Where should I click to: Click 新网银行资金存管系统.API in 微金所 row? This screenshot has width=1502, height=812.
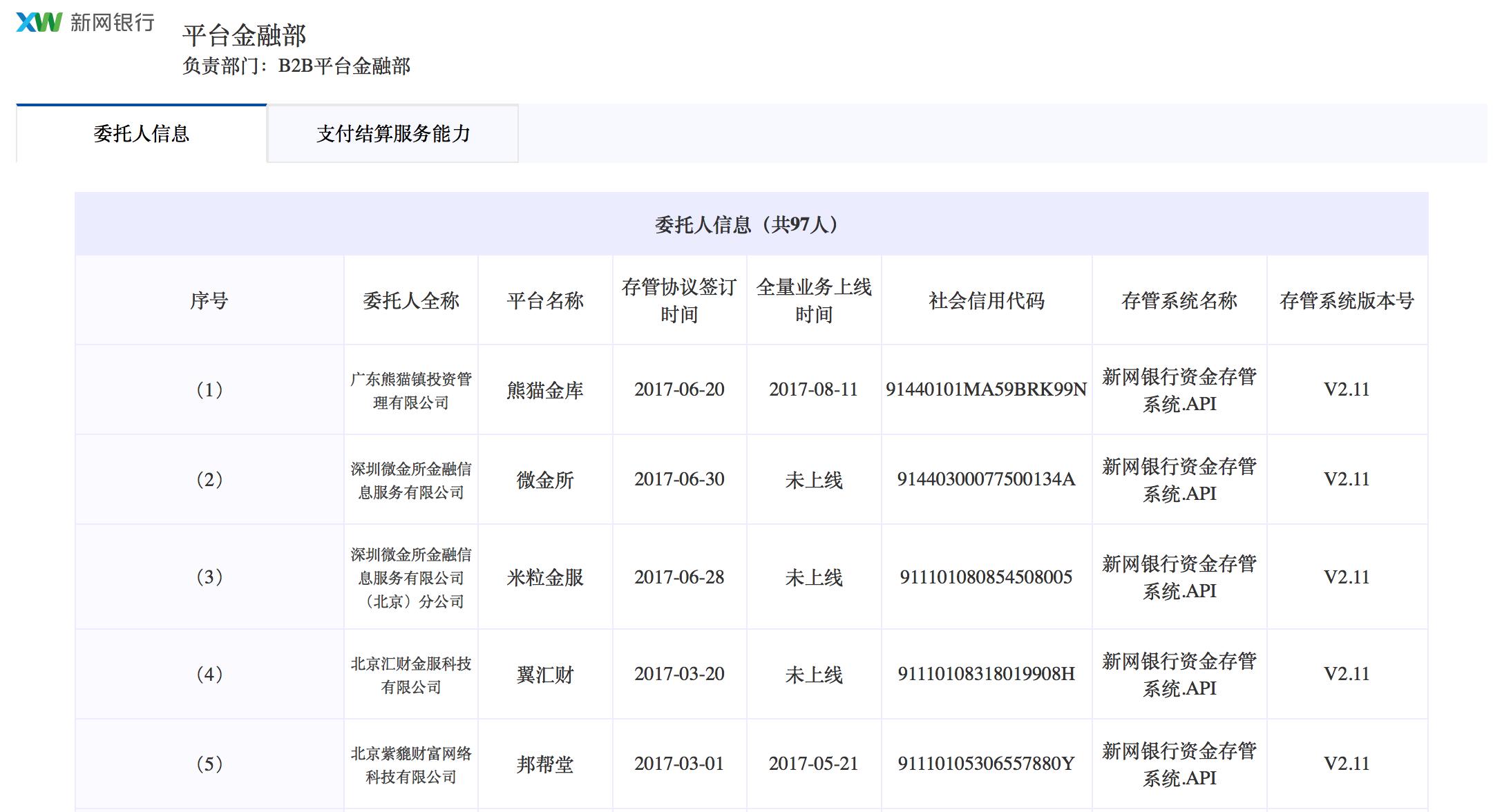pyautogui.click(x=1179, y=480)
